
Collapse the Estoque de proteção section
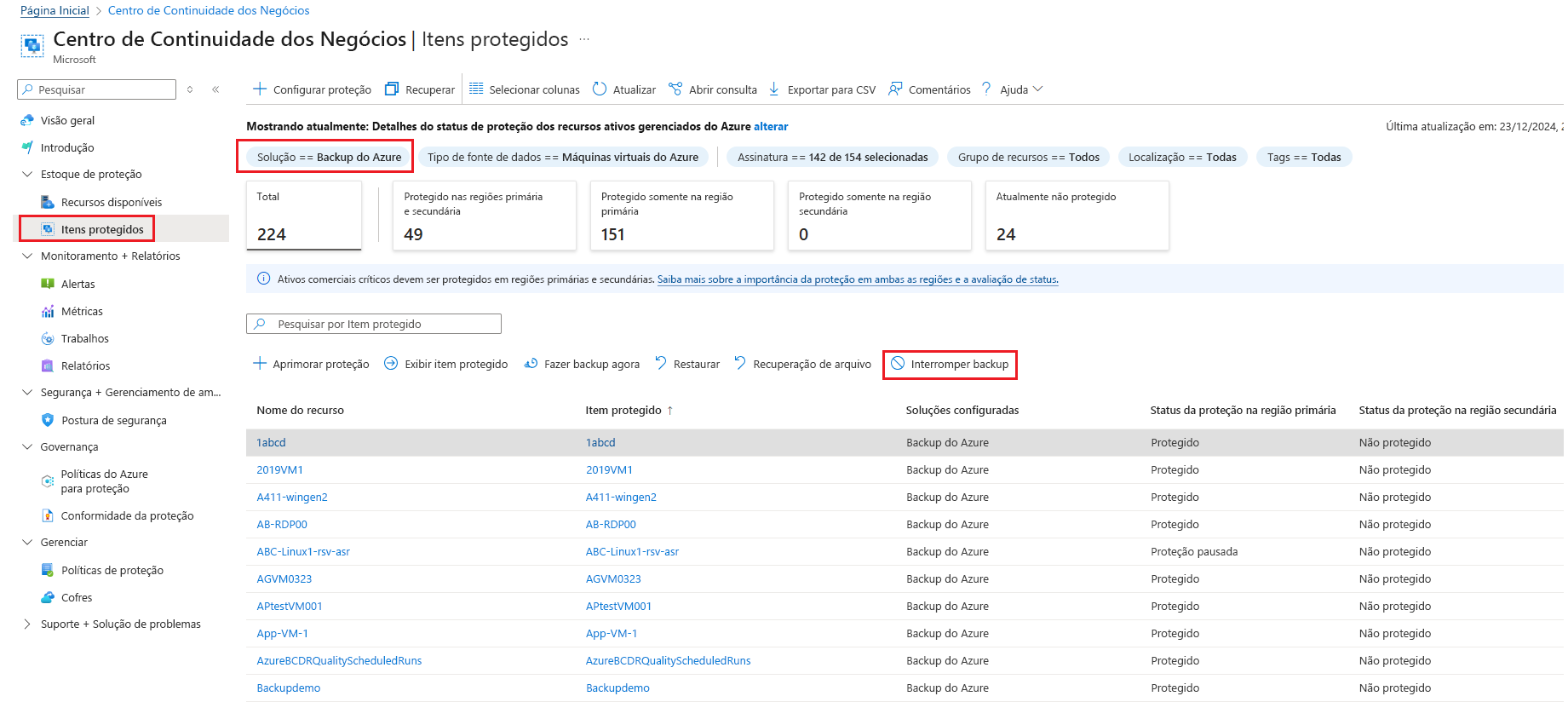(x=26, y=174)
